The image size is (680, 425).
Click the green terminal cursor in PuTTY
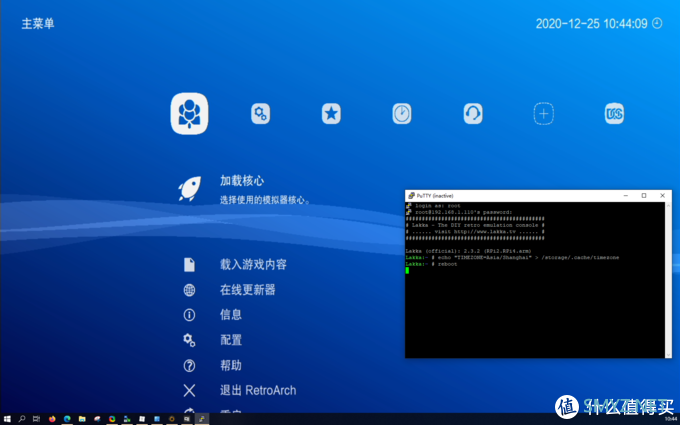(407, 270)
